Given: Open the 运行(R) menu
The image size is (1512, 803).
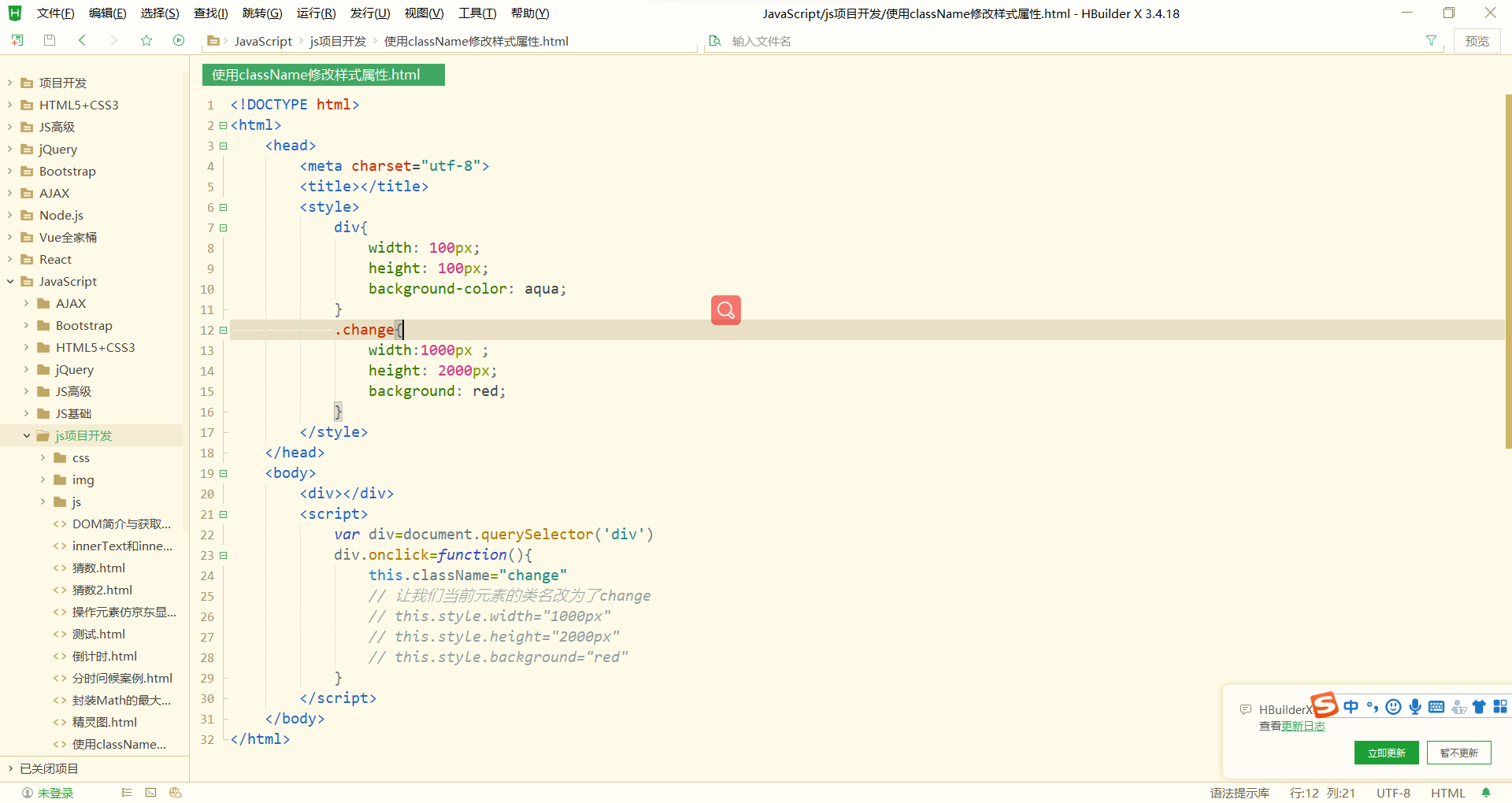Looking at the screenshot, I should (316, 13).
